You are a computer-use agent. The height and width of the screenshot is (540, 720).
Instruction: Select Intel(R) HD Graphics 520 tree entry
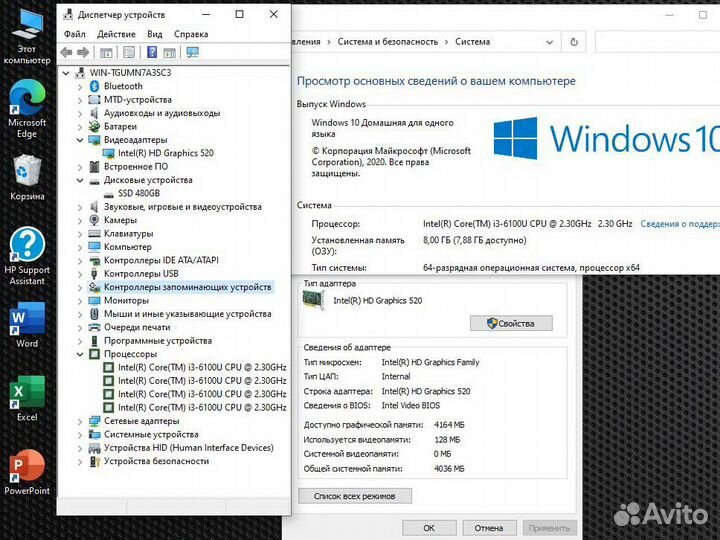tap(166, 153)
